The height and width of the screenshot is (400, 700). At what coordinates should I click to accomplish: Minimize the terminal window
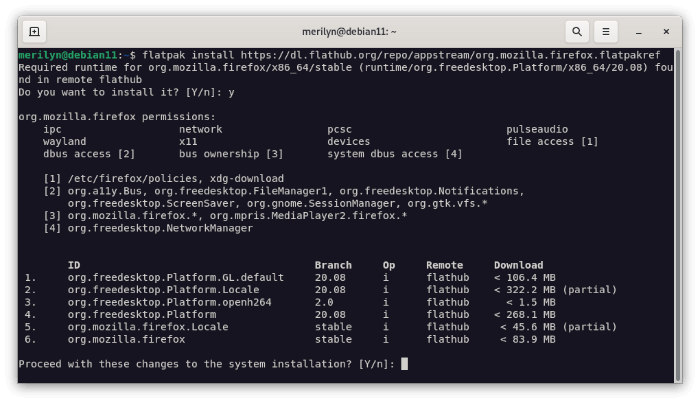pyautogui.click(x=639, y=32)
